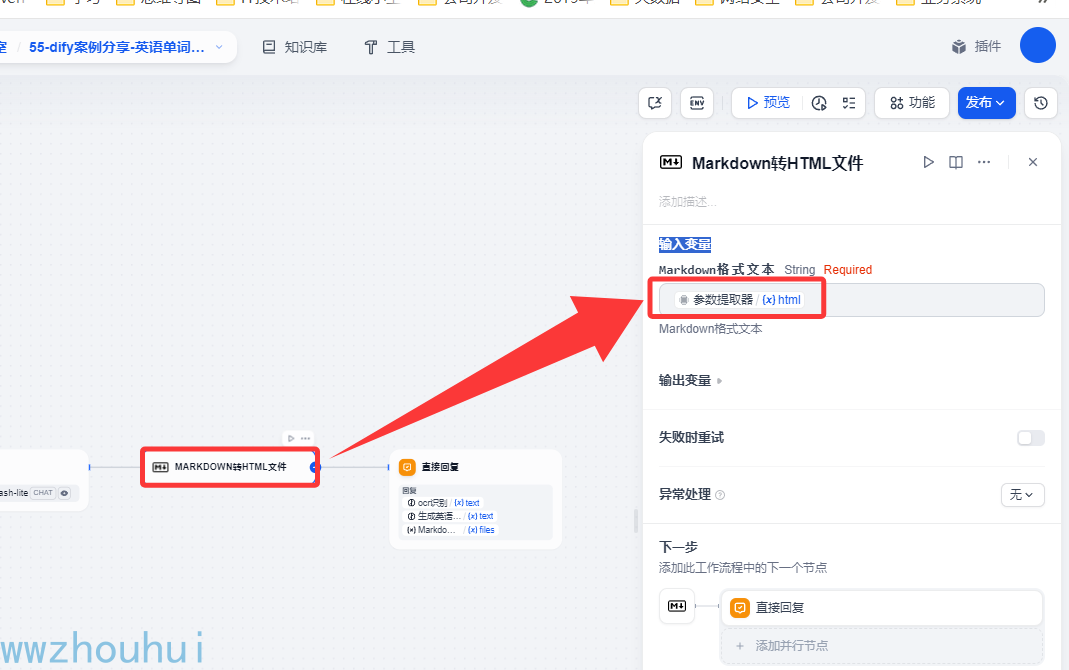The height and width of the screenshot is (670, 1069).
Task: Open the 功能 features button
Action: point(912,103)
